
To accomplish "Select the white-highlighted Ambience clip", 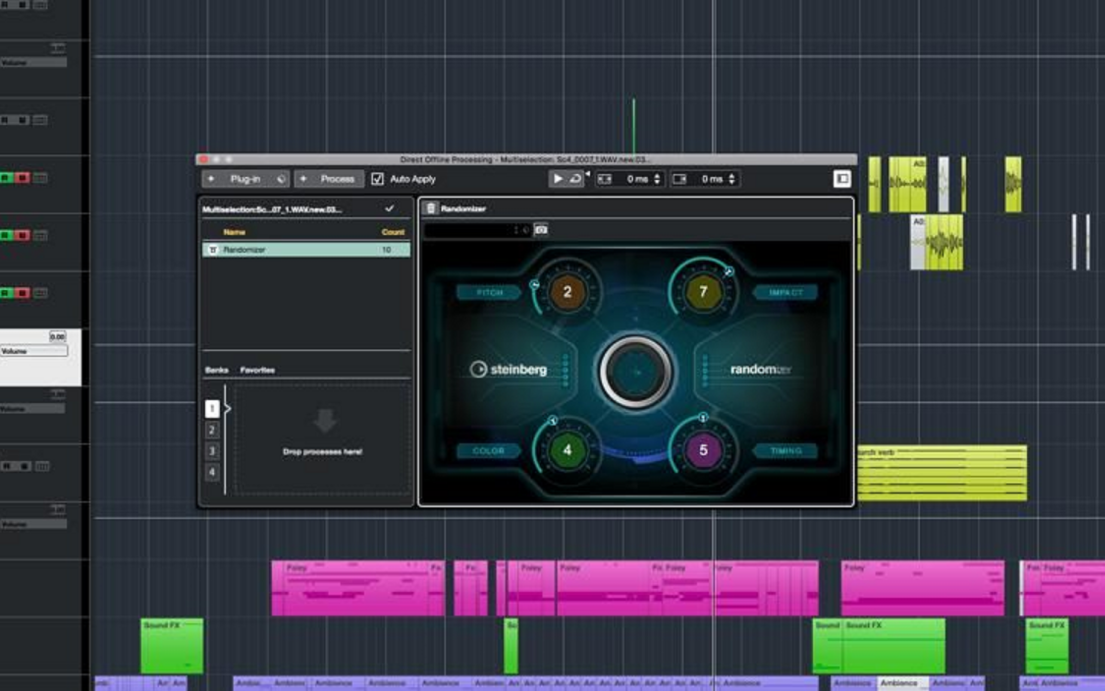I will [x=902, y=683].
